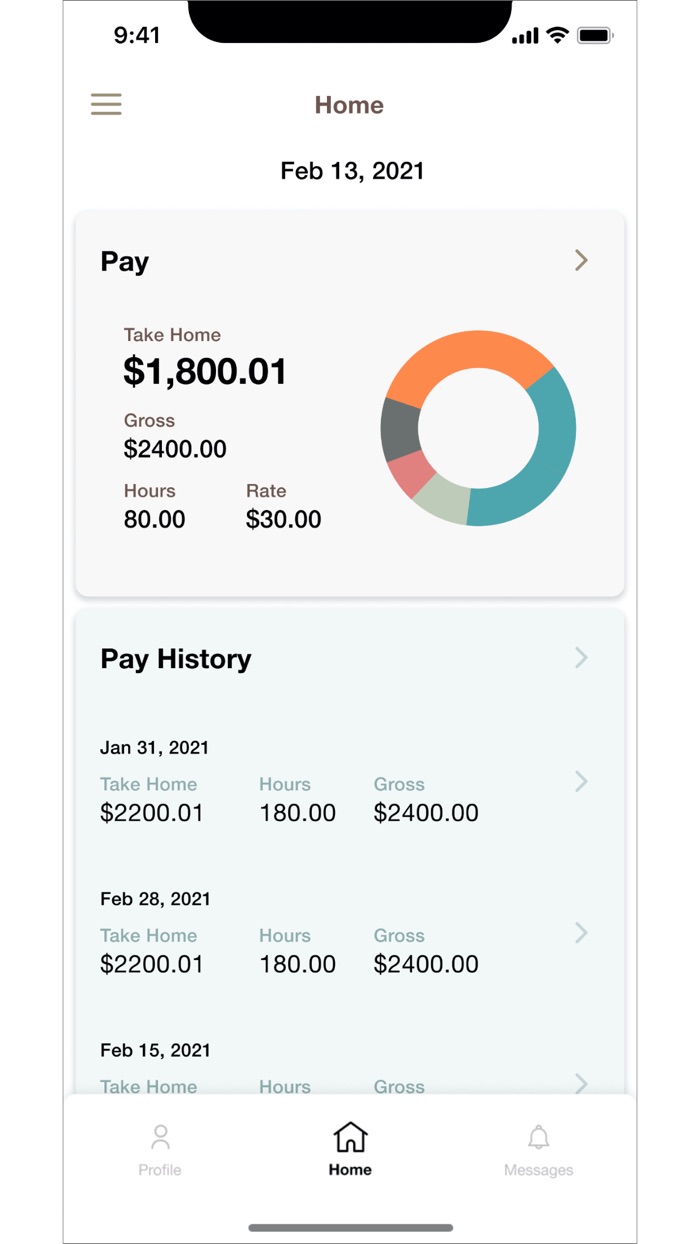Open Feb 28, 2021 pay entry chevron
The image size is (700, 1244).
[x=581, y=933]
